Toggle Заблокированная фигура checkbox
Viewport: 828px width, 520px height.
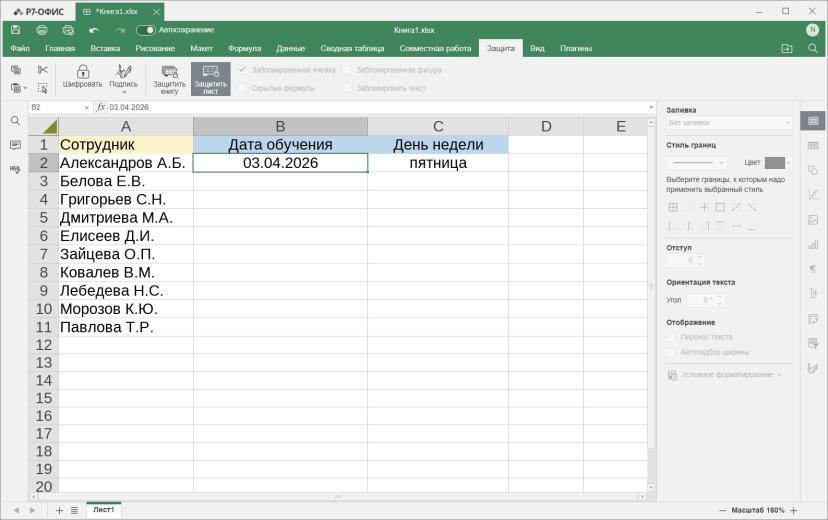tap(347, 70)
